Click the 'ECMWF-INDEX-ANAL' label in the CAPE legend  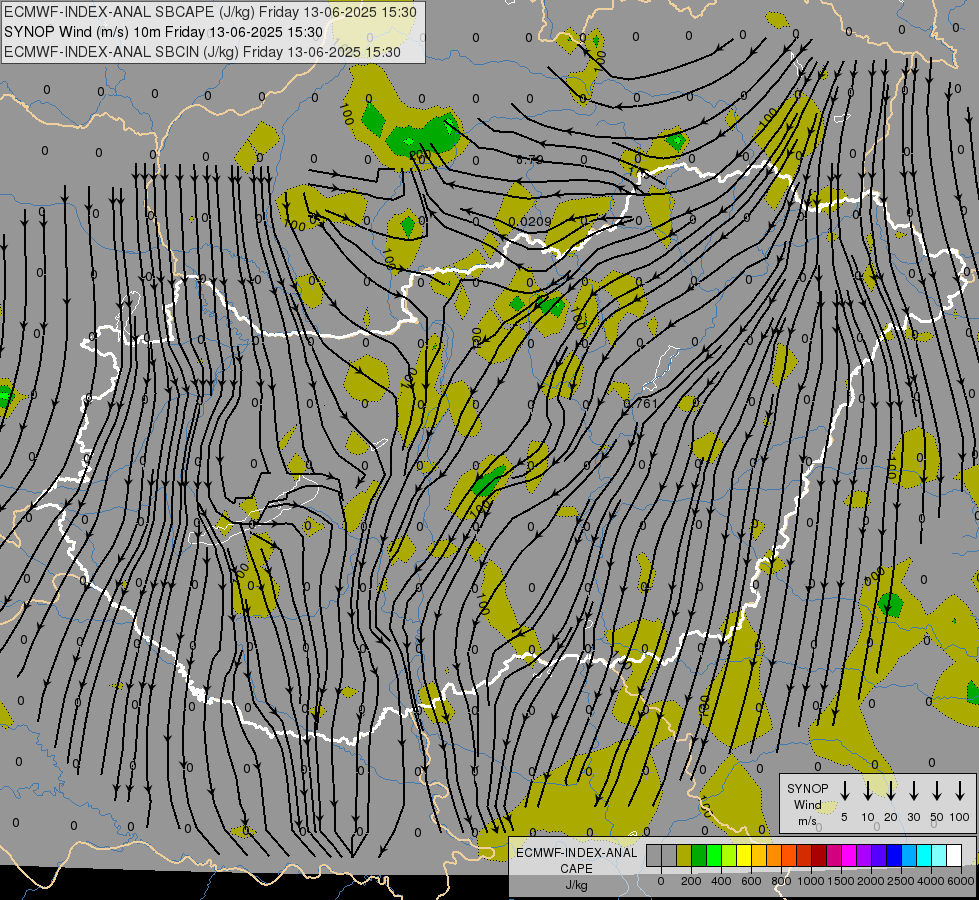coord(576,853)
